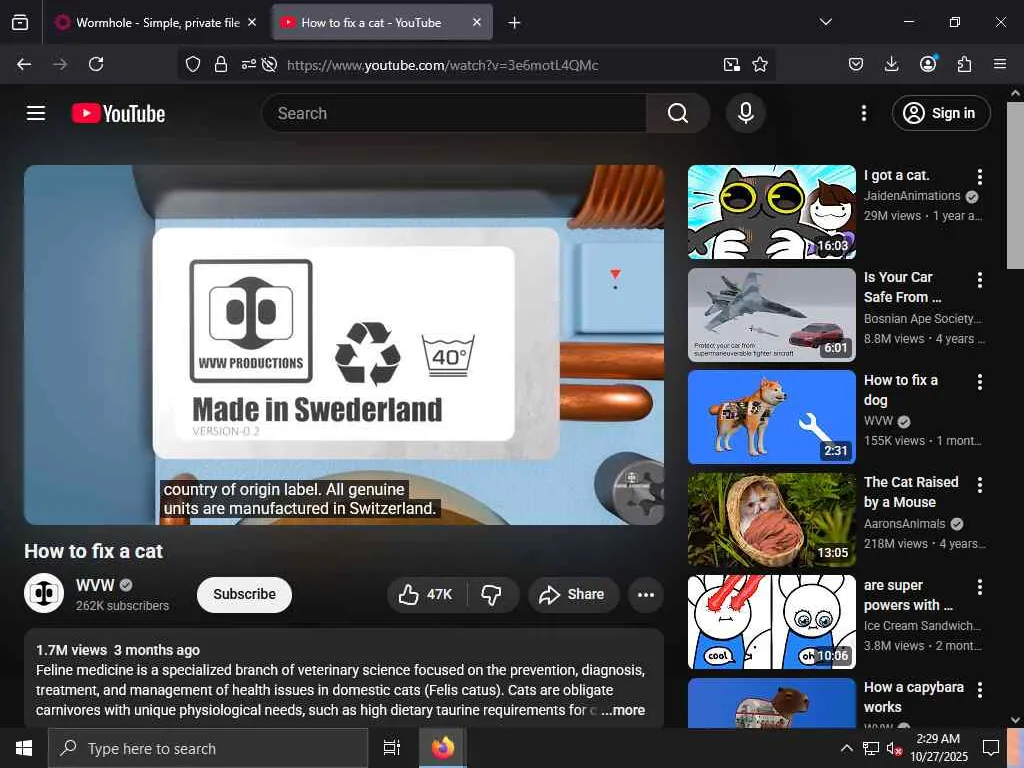The width and height of the screenshot is (1024, 768).
Task: Click the search magnifier button
Action: pos(678,113)
